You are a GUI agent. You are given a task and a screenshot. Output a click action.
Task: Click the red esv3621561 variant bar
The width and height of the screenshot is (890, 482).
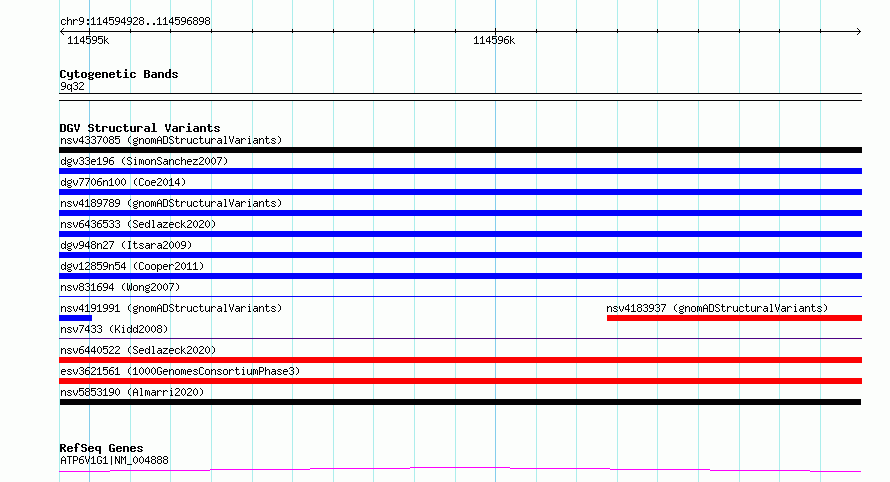pos(460,381)
